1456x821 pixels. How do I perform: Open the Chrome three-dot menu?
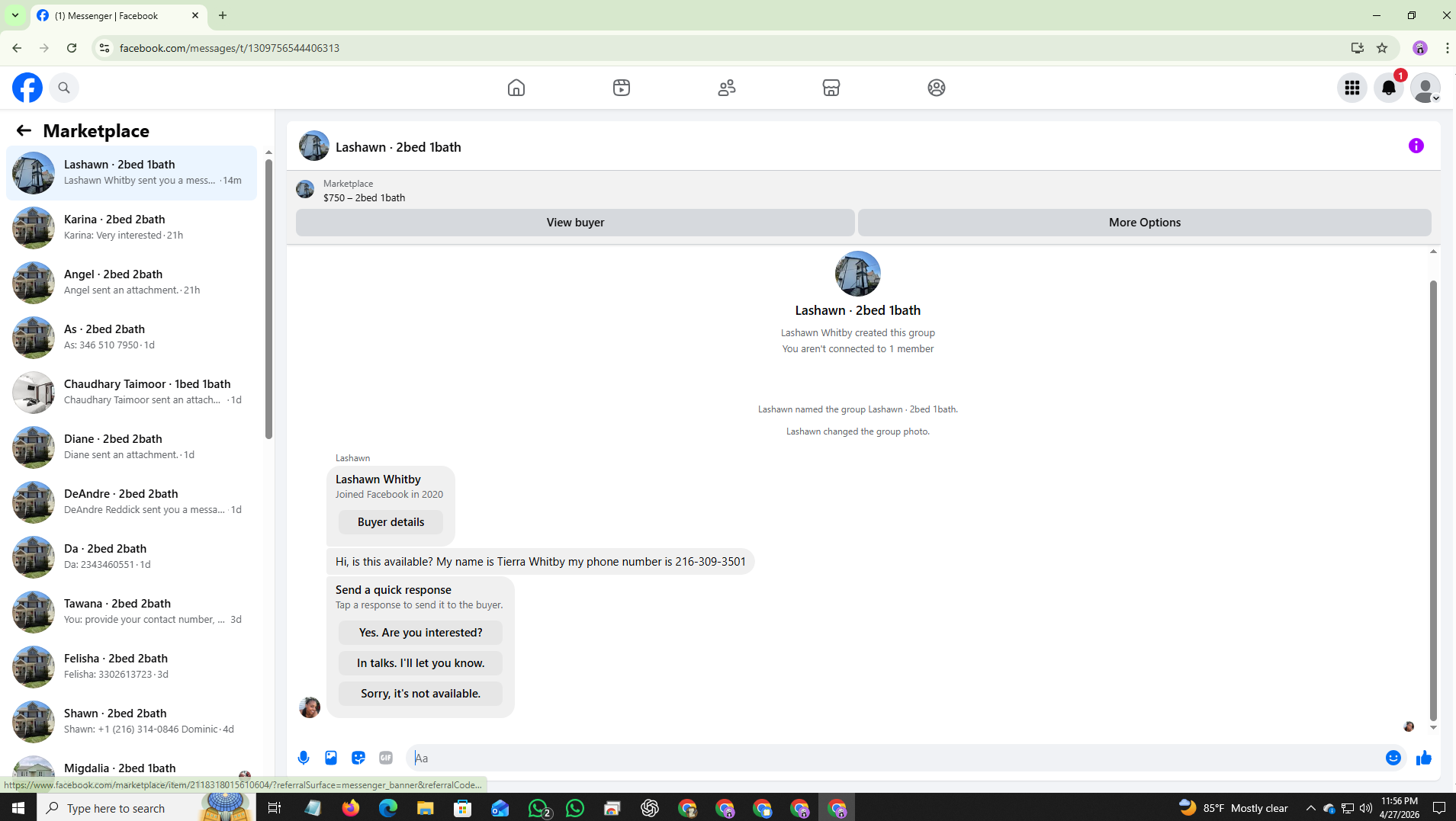tap(1447, 48)
